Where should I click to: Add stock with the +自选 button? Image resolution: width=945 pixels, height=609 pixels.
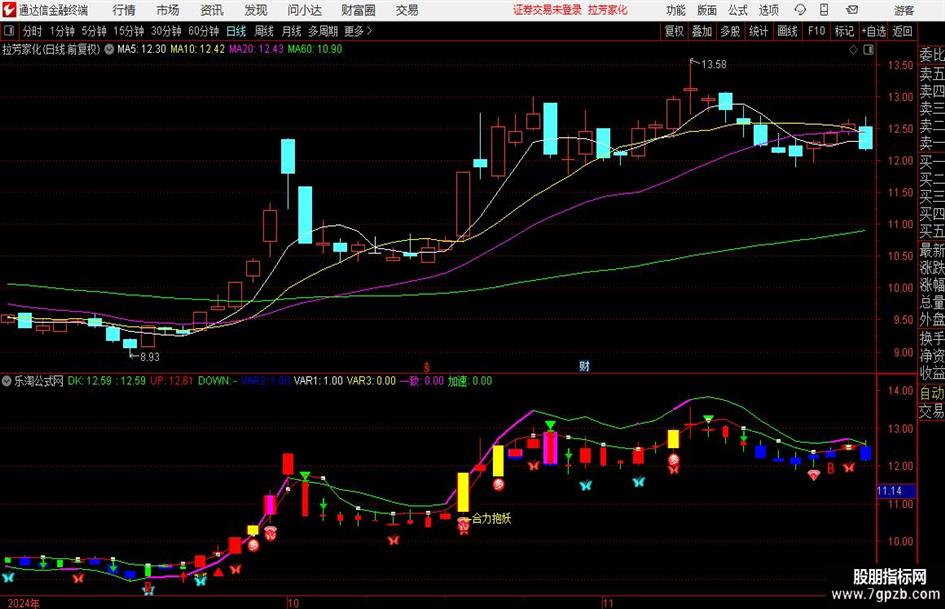(874, 31)
